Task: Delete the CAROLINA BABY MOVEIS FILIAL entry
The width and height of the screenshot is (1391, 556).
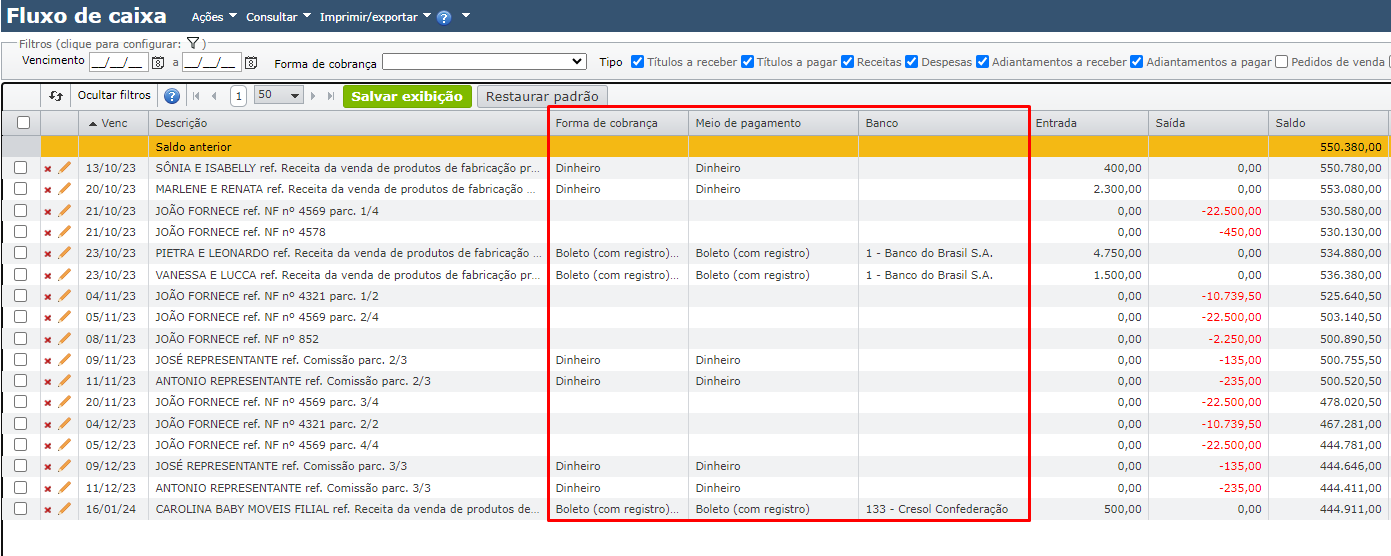Action: (47, 509)
